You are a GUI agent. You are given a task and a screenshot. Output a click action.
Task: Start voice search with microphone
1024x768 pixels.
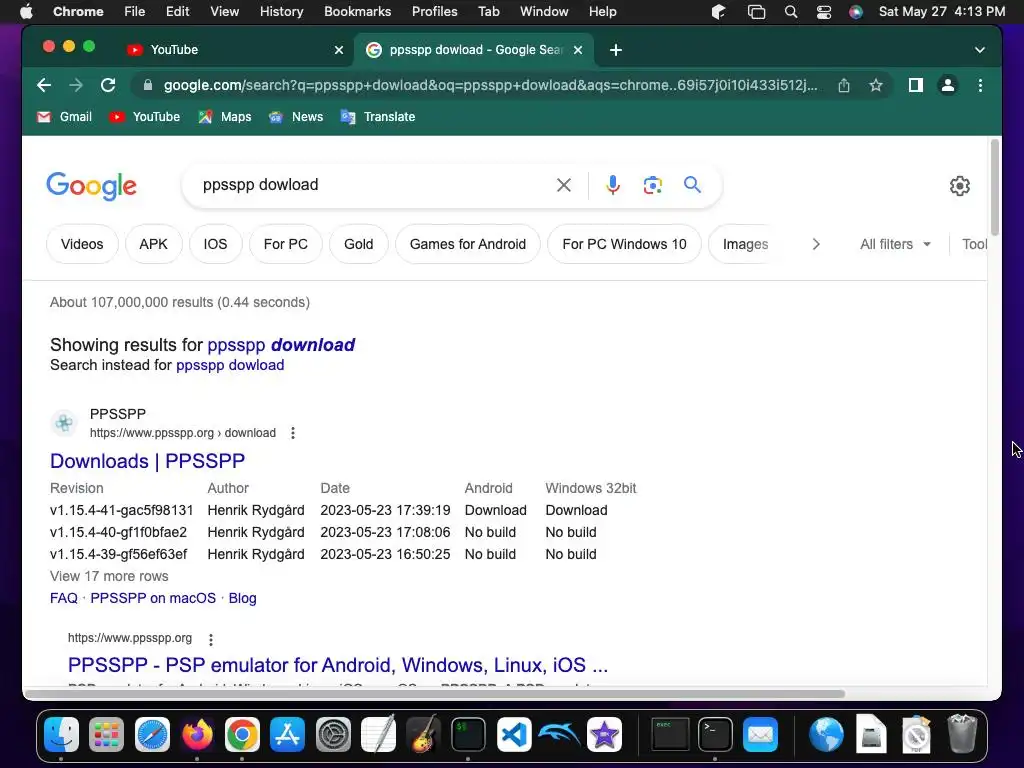pos(613,185)
